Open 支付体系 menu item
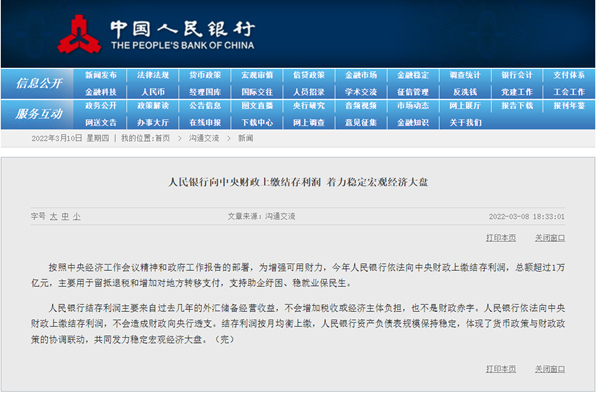 tap(569, 75)
